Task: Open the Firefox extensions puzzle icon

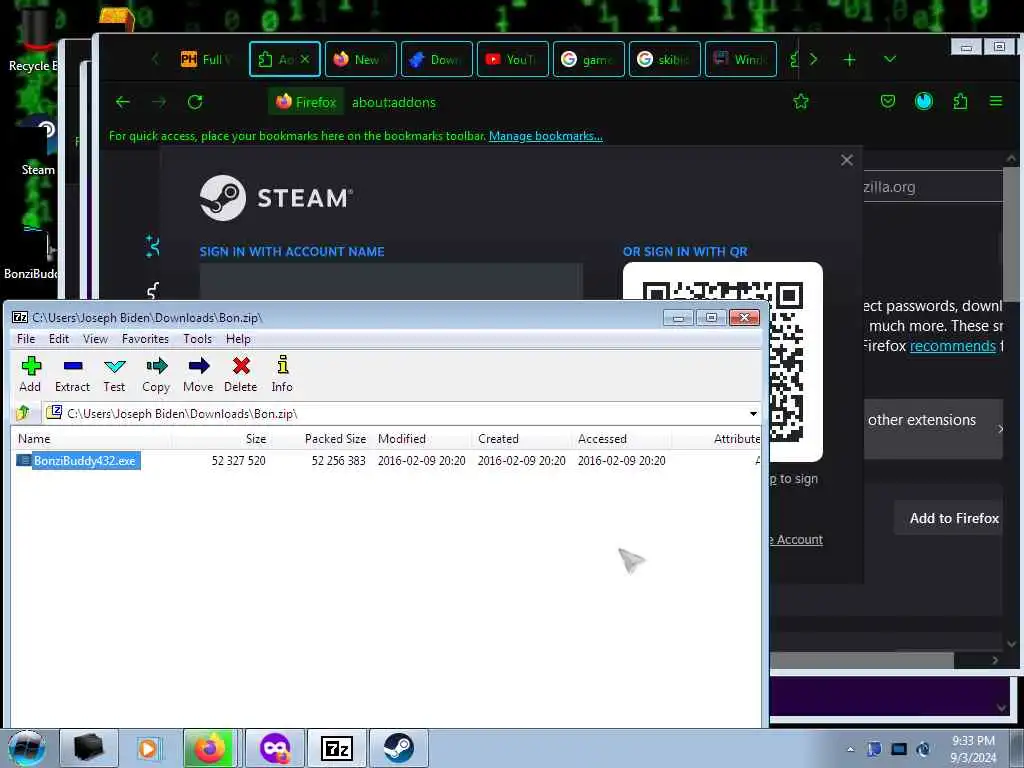Action: (x=960, y=101)
